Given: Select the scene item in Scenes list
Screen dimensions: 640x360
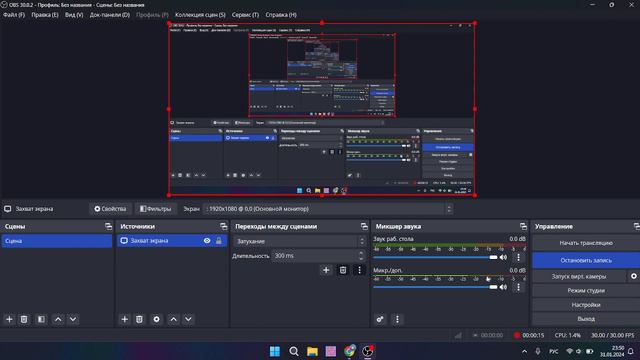Looking at the screenshot, I should [x=57, y=241].
